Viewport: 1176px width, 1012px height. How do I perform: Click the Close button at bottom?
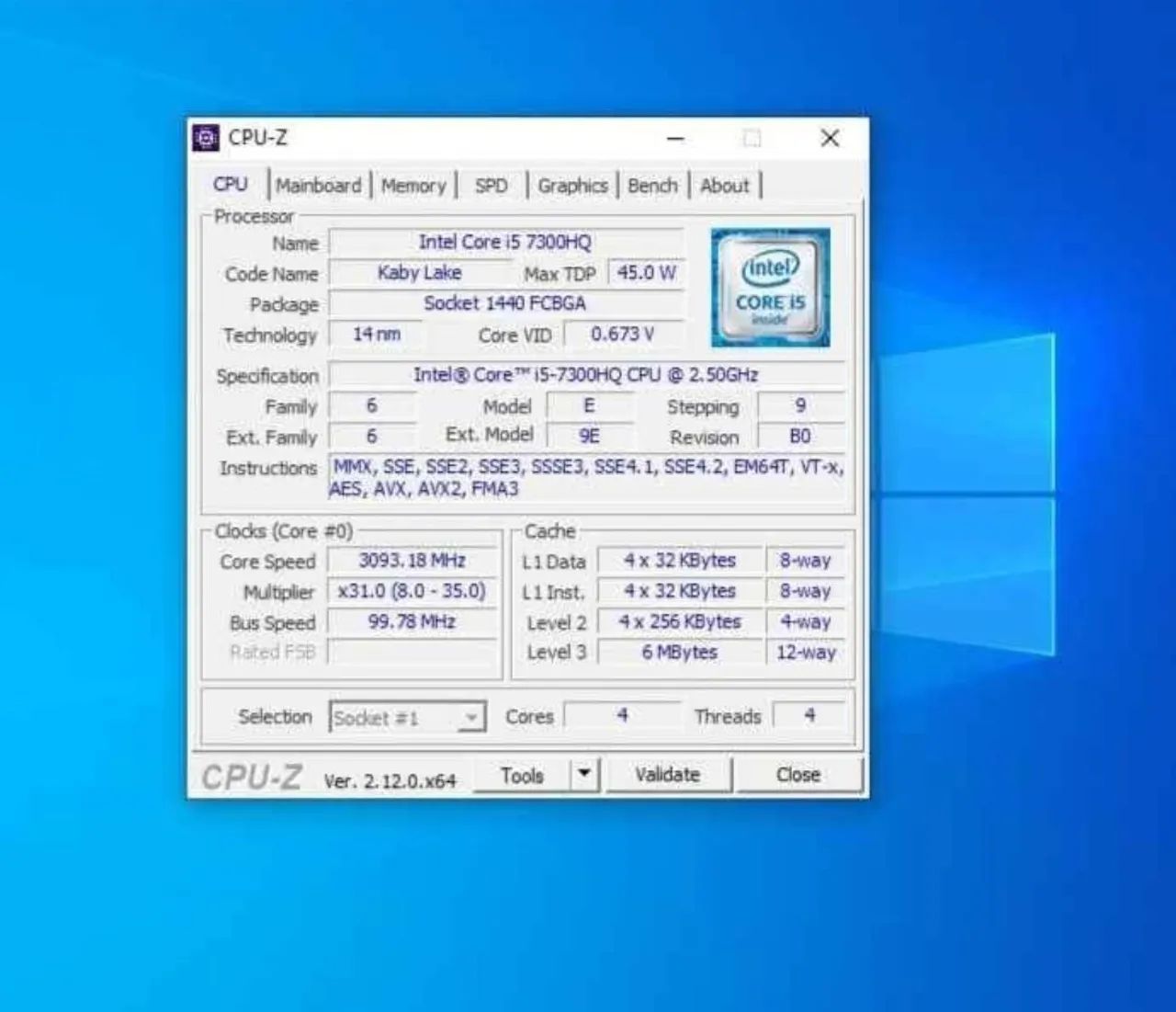(798, 775)
